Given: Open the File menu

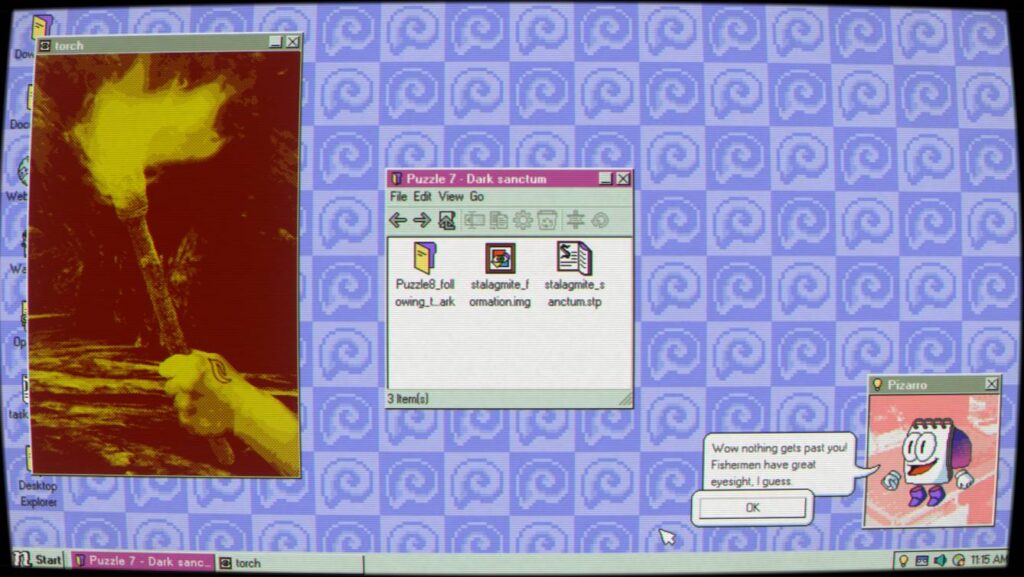Looking at the screenshot, I should coord(398,196).
